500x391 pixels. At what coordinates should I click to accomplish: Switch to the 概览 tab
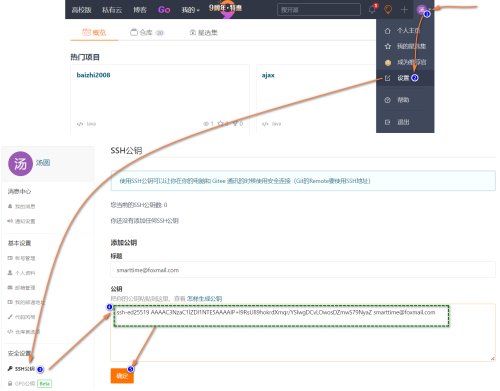point(94,32)
